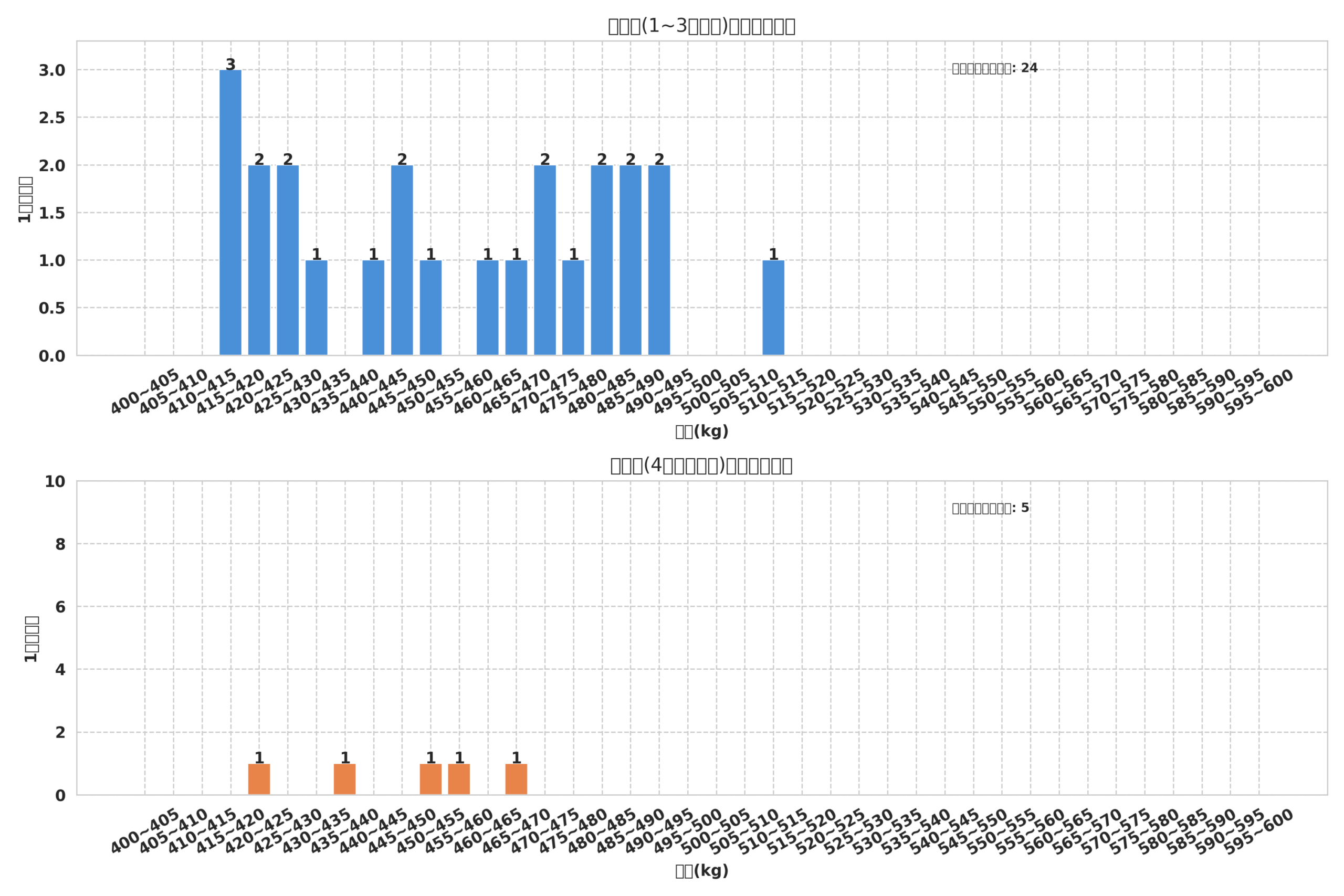Select the orange 465~470 bar in bottom chart

point(516,779)
